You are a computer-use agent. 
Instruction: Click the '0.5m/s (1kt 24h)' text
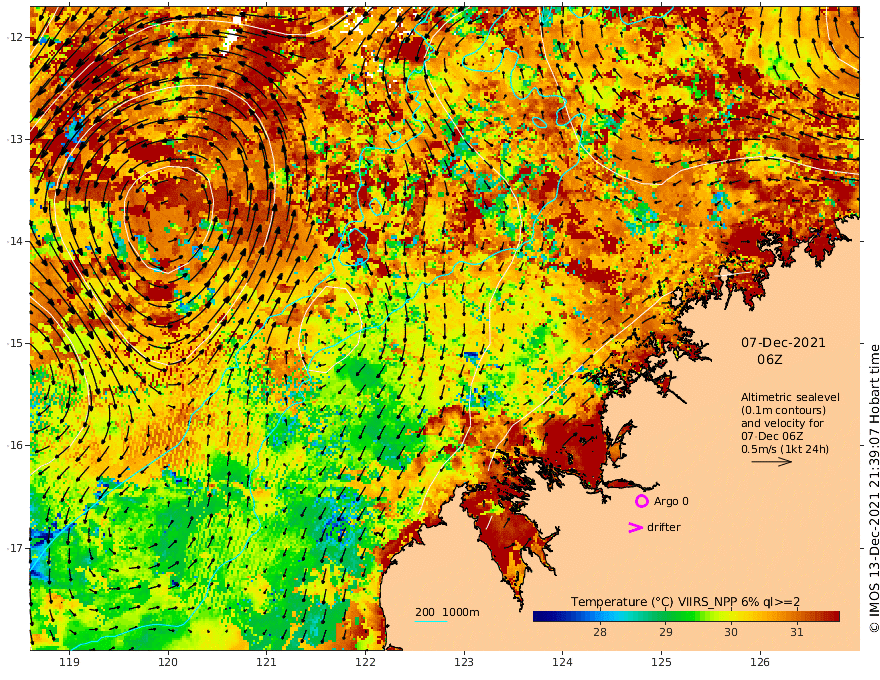click(x=785, y=449)
